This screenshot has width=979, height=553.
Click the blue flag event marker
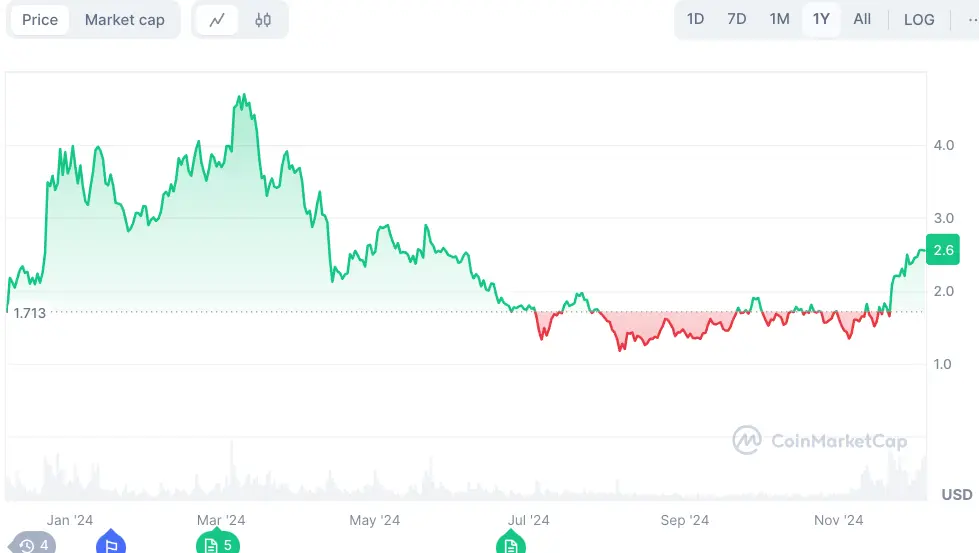pyautogui.click(x=111, y=542)
